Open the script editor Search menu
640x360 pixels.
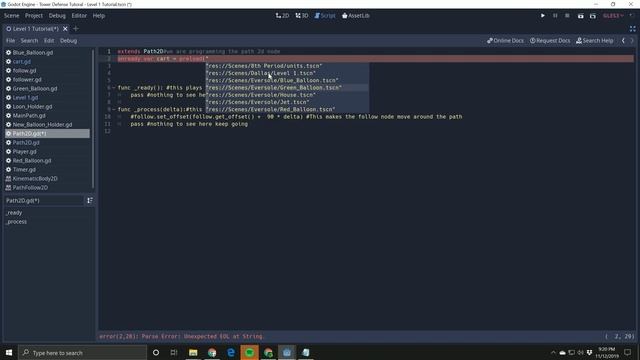pyautogui.click(x=29, y=40)
